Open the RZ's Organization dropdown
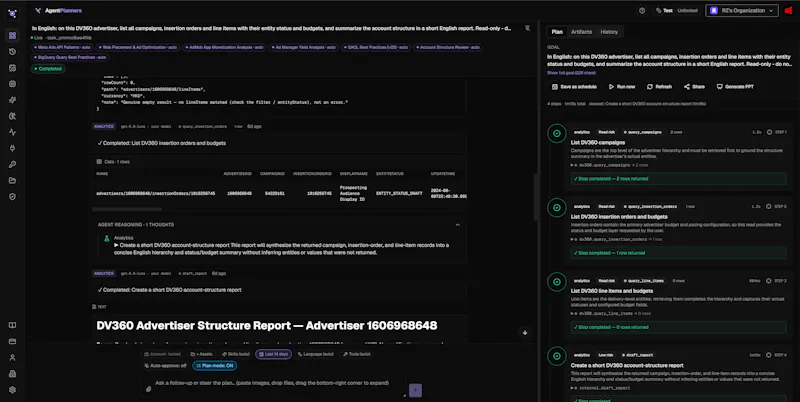Image resolution: width=800 pixels, height=402 pixels. (x=742, y=11)
